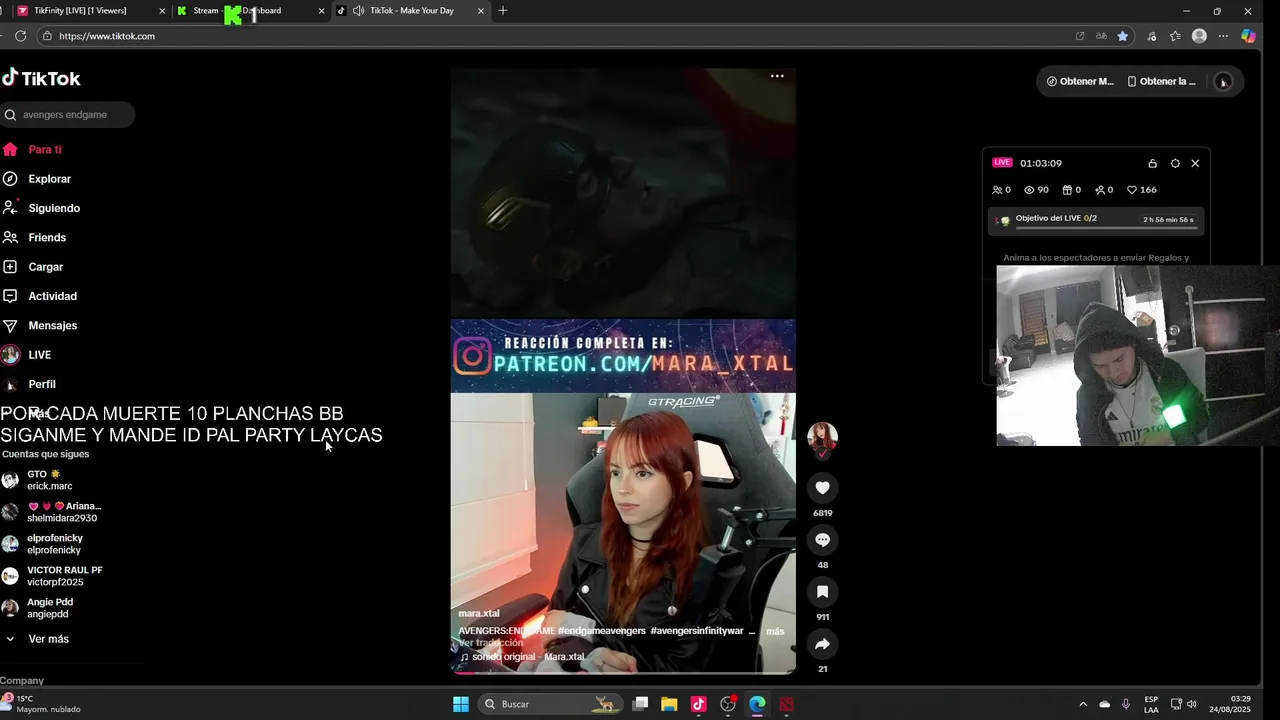Open the Para ti feed
The image size is (1280, 720).
click(45, 149)
